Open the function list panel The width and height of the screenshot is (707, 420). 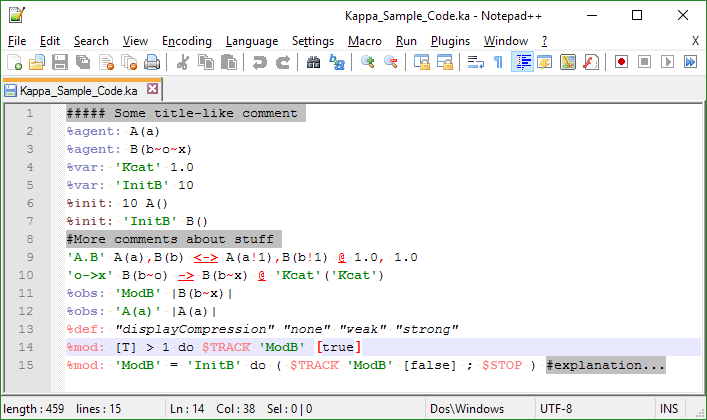click(x=591, y=62)
